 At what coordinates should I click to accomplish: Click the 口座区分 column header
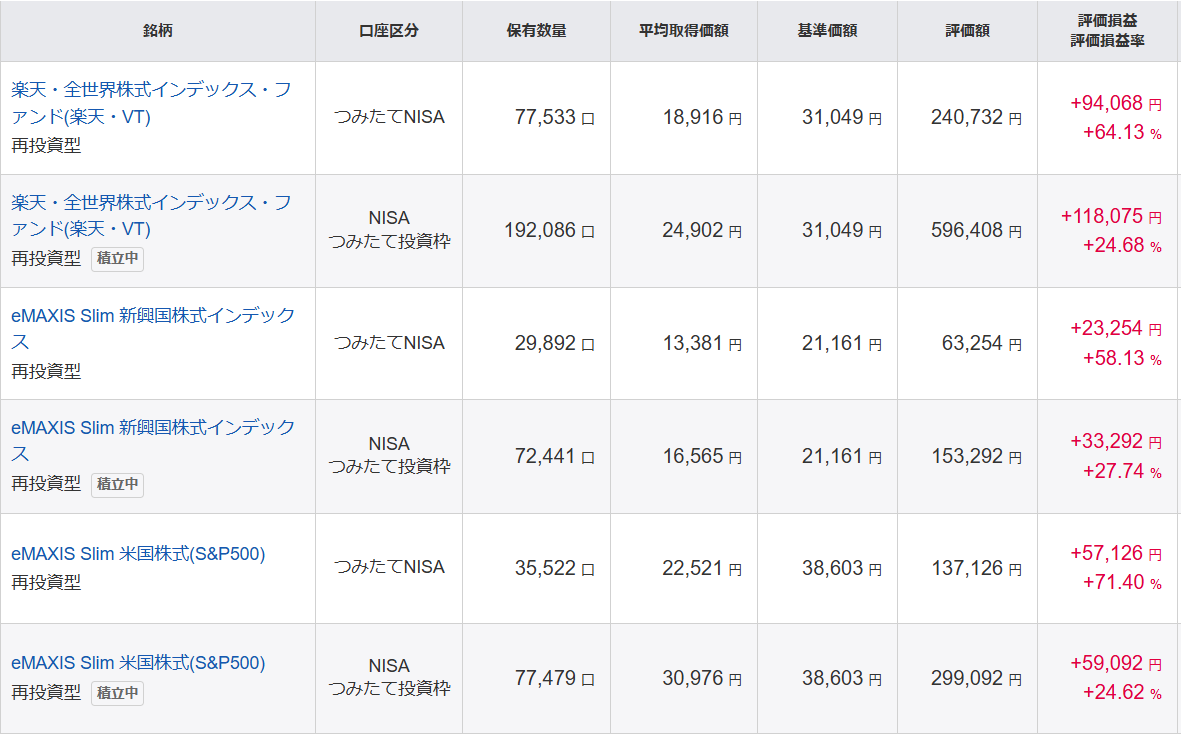coord(388,31)
